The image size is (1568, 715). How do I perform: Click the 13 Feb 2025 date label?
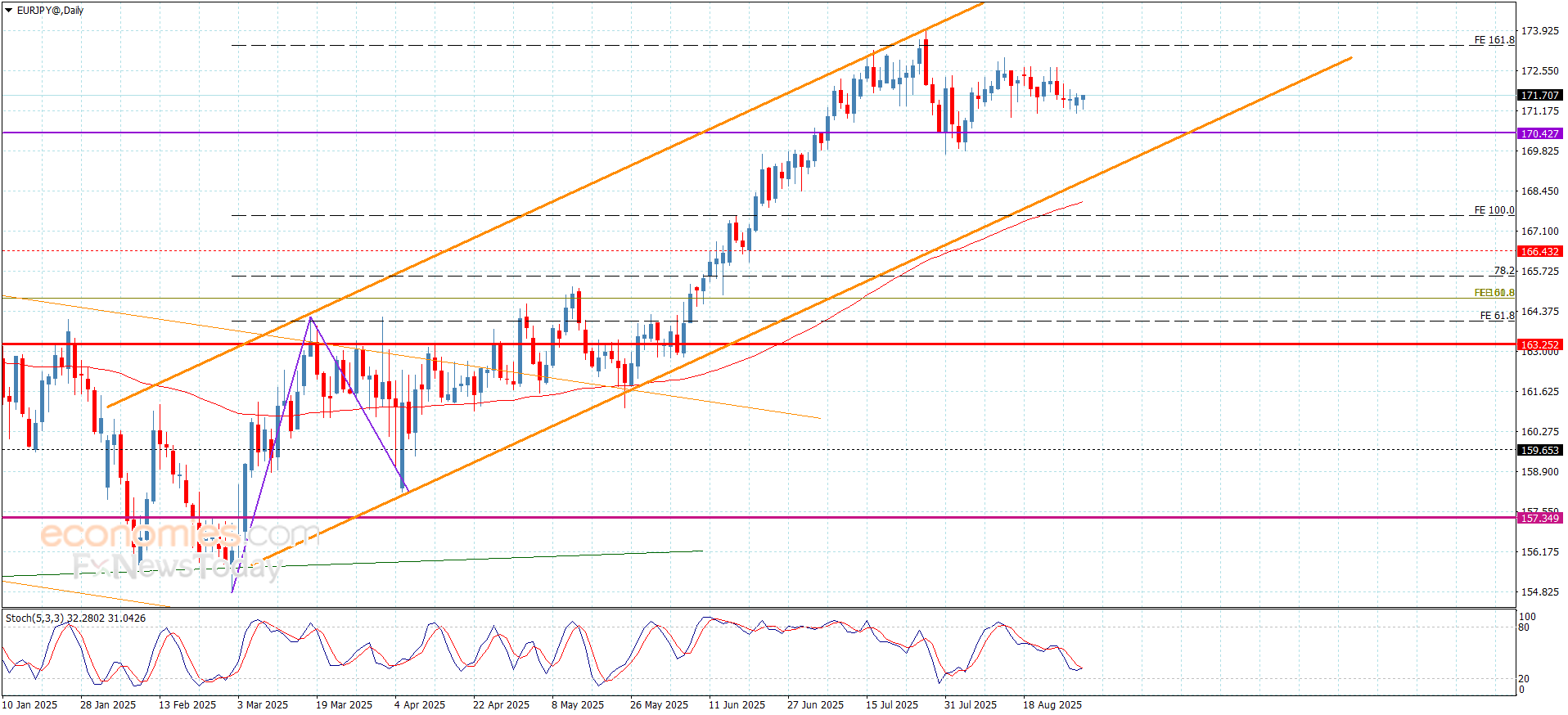(187, 705)
